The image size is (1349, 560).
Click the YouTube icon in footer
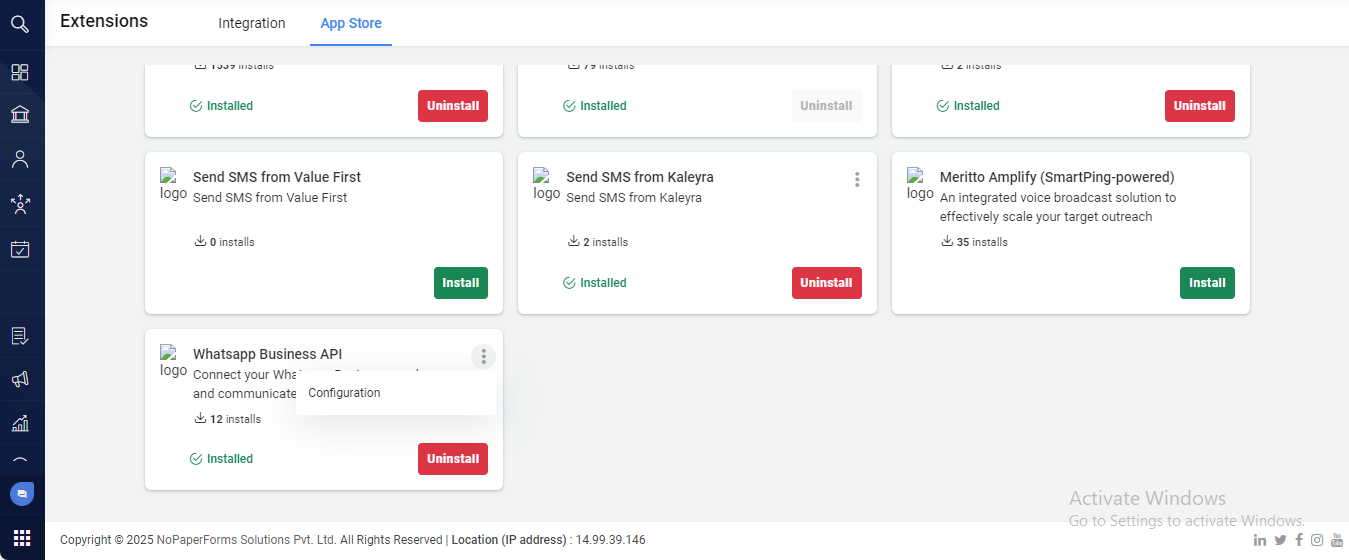click(1336, 540)
